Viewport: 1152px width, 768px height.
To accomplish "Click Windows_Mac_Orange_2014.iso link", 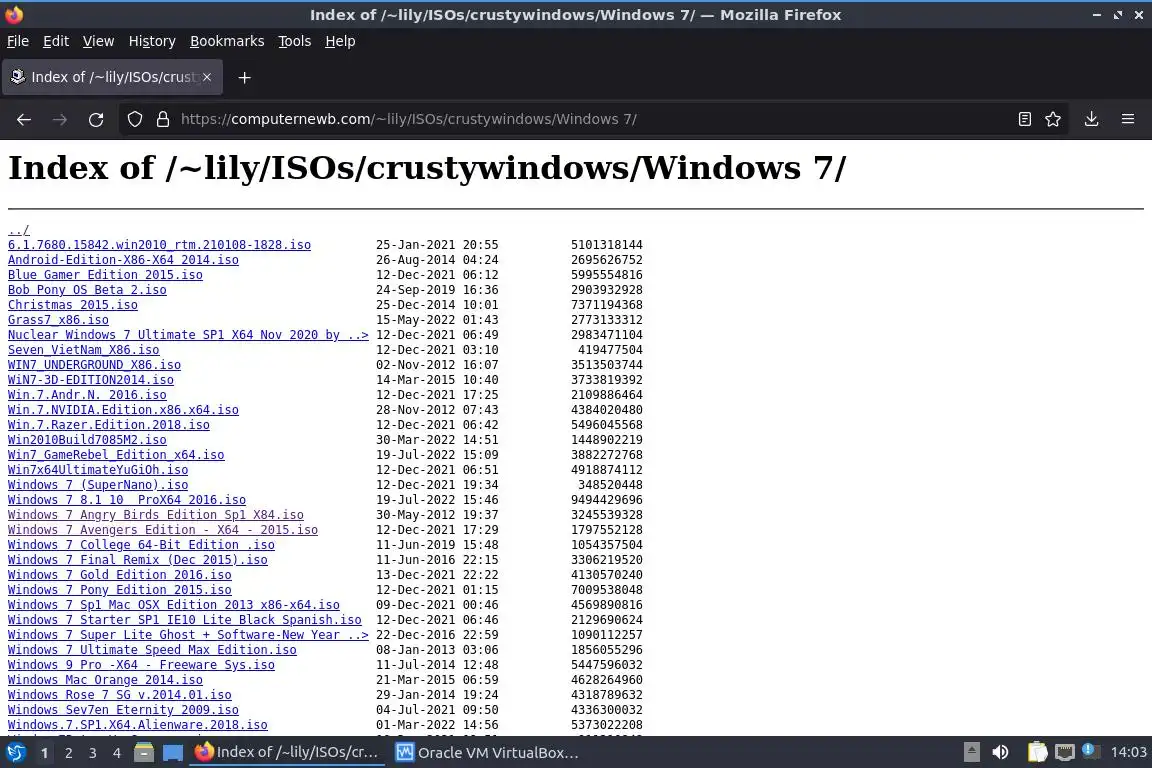I will pos(105,680).
